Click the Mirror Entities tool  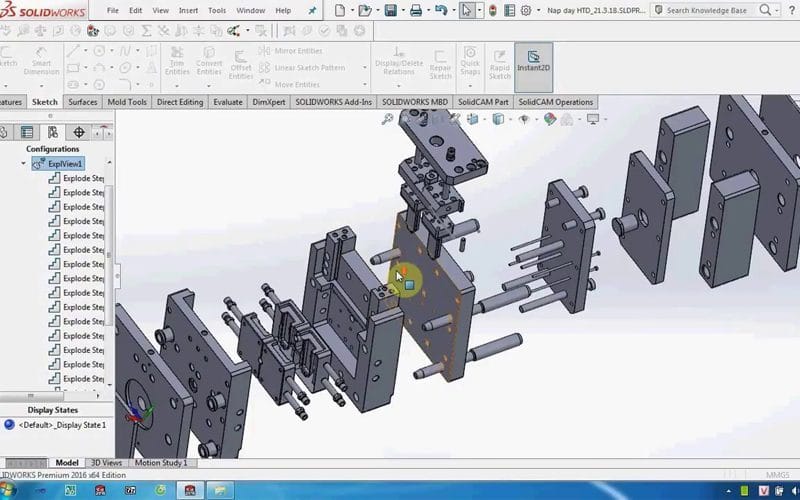pos(290,51)
